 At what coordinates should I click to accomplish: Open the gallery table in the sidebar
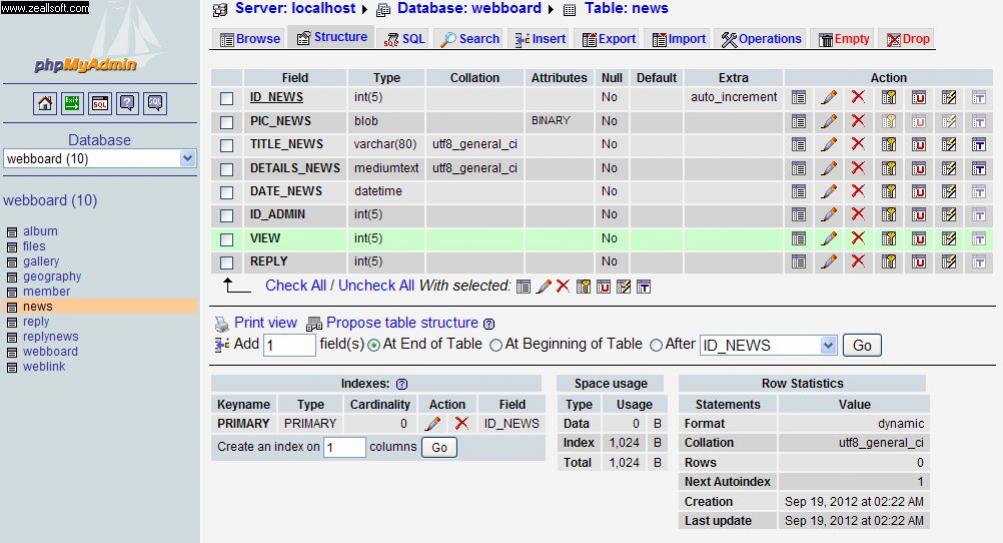(41, 262)
